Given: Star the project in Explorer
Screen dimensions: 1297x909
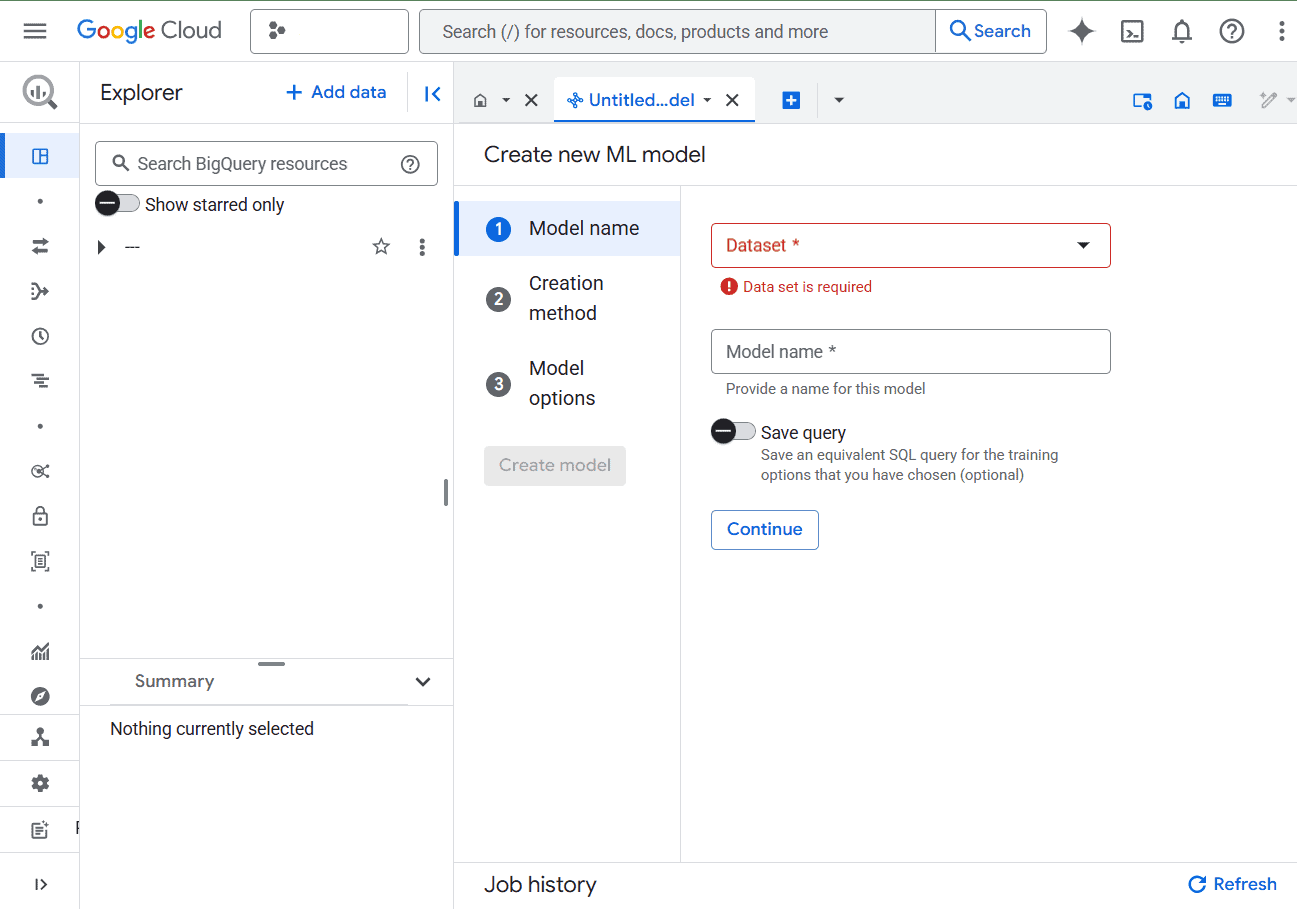Looking at the screenshot, I should coord(381,247).
